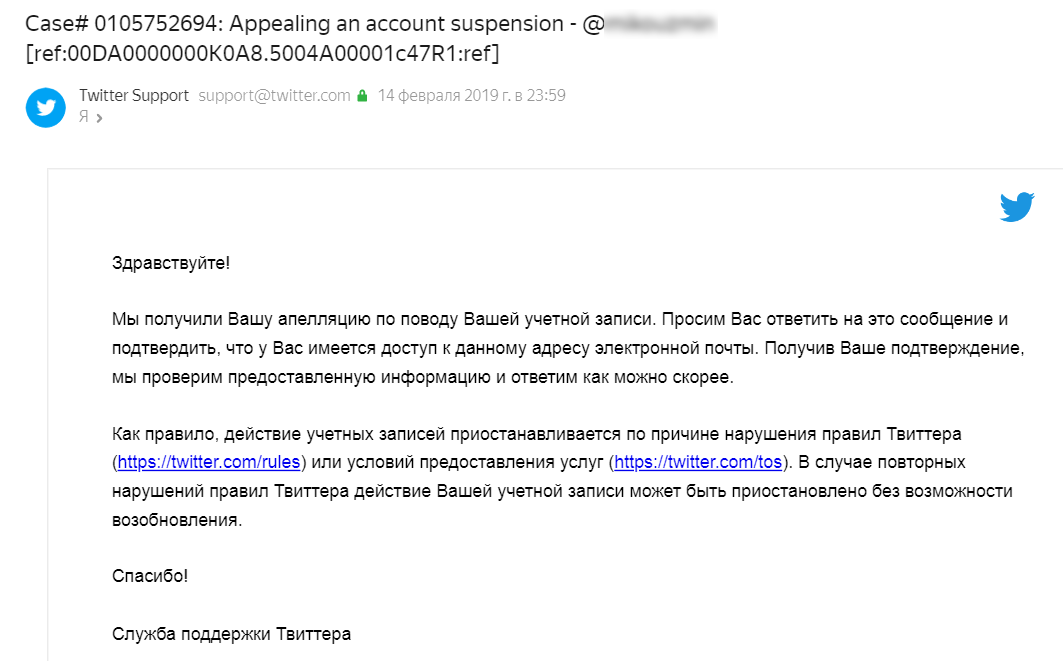Click the Twitter Support sender avatar
This screenshot has height=661, width=1063.
45,107
